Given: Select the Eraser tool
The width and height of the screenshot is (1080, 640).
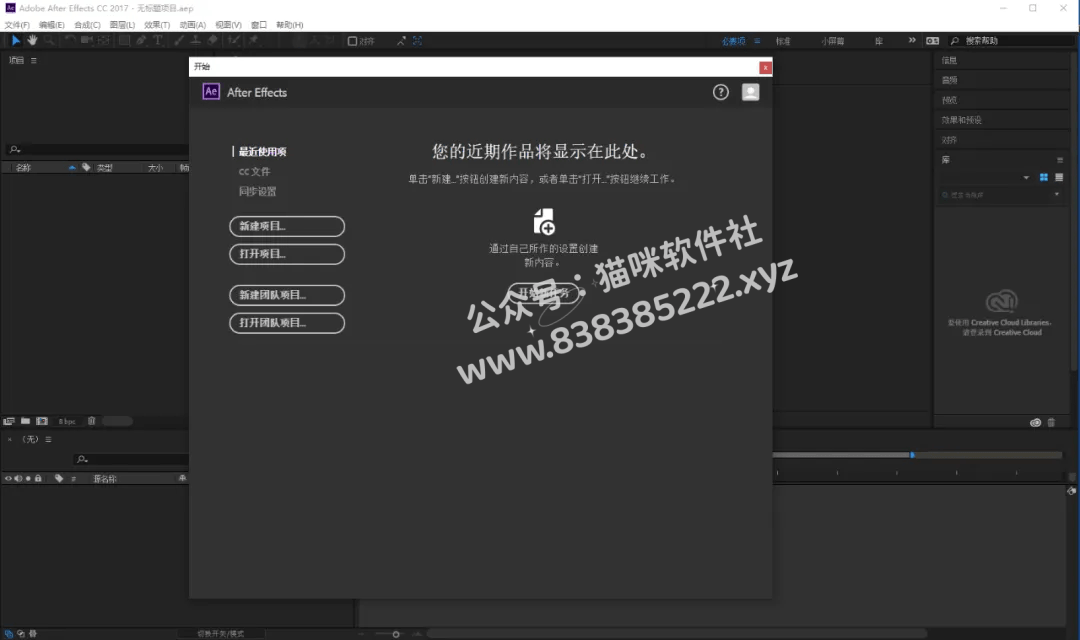Looking at the screenshot, I should 213,41.
